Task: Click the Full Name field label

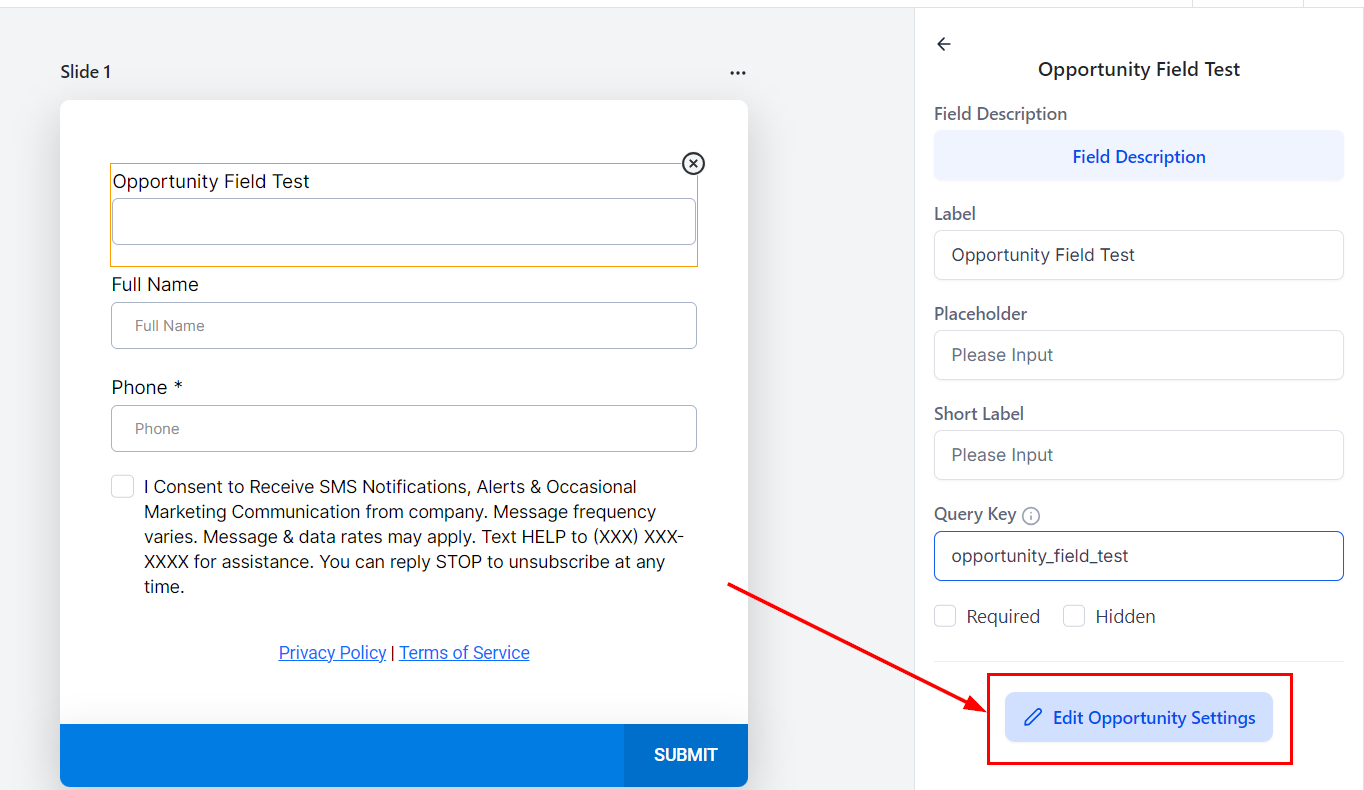Action: (x=155, y=284)
